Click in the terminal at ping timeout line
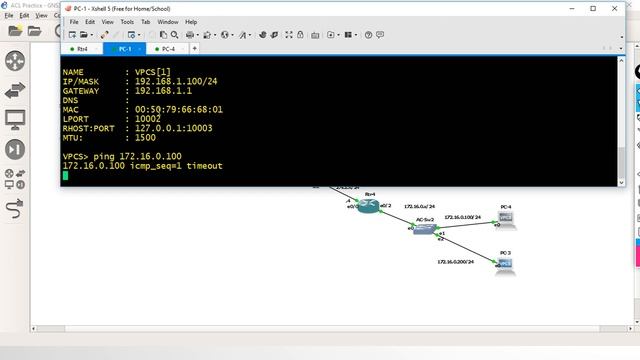 [142, 166]
